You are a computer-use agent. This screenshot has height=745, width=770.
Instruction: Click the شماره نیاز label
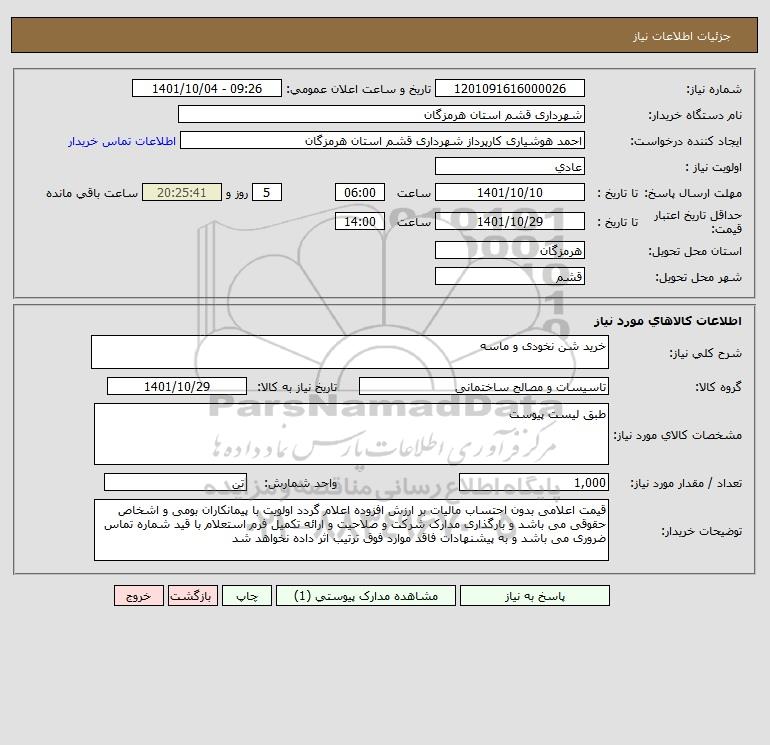click(714, 89)
